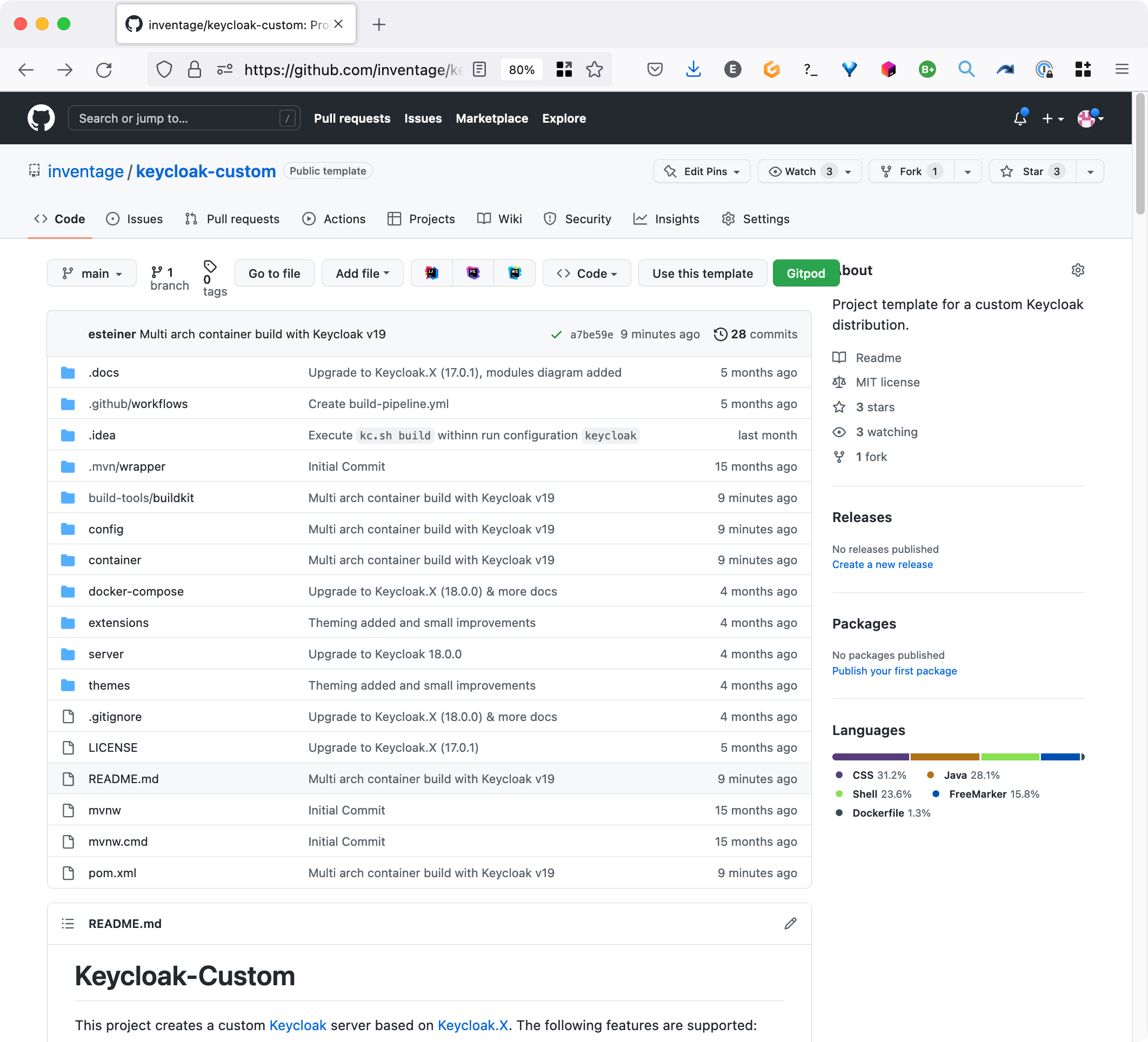Open the user avatar menu
This screenshot has width=1148, height=1042.
pyautogui.click(x=1090, y=118)
